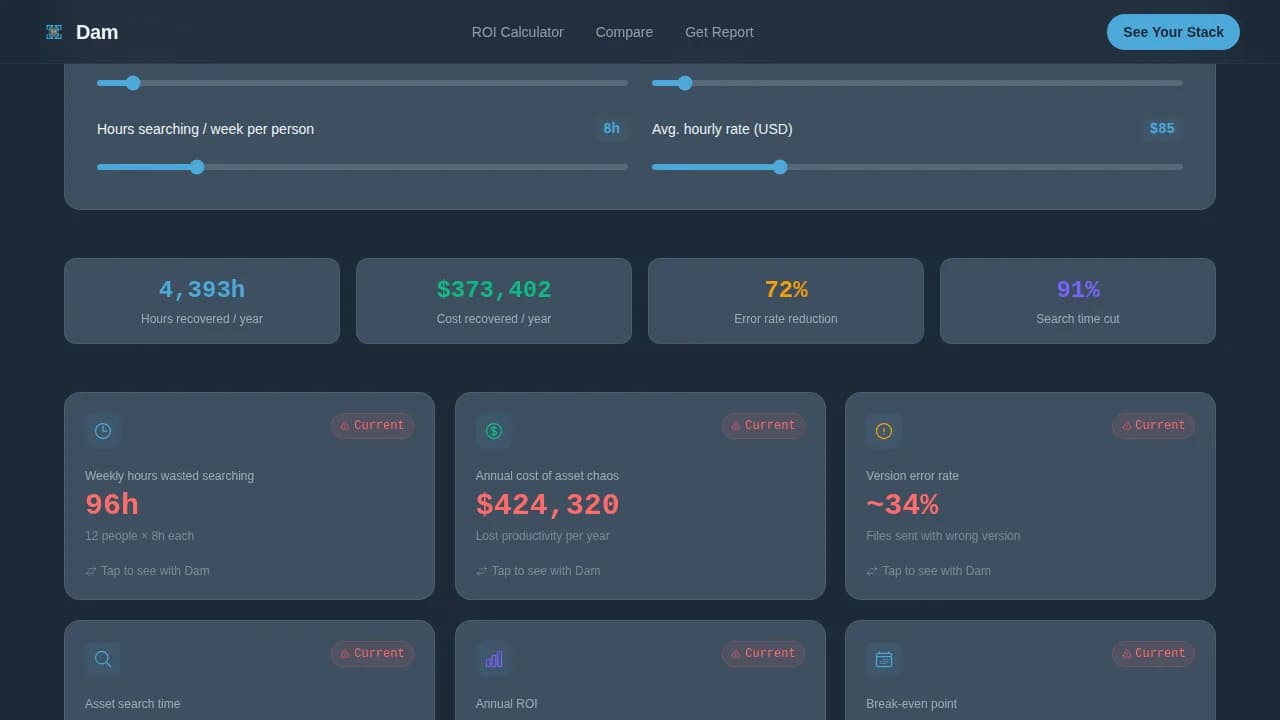Click the magnifier icon on asset search card

103,659
